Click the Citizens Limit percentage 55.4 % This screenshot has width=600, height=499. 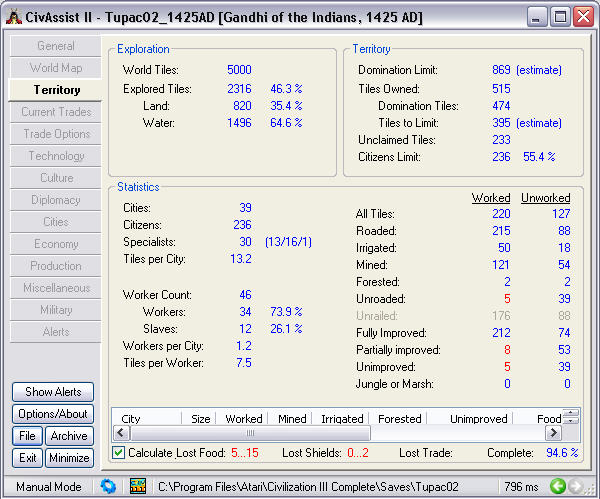tap(539, 157)
